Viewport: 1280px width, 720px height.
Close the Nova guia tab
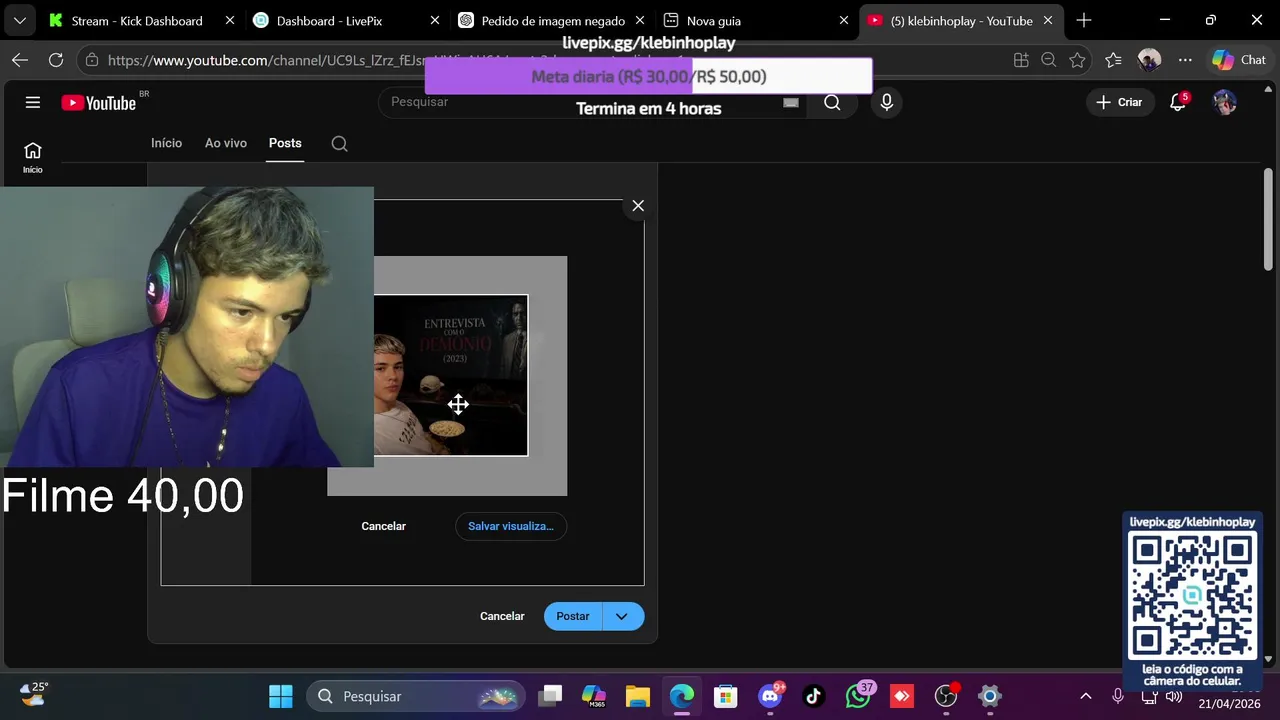coord(844,20)
